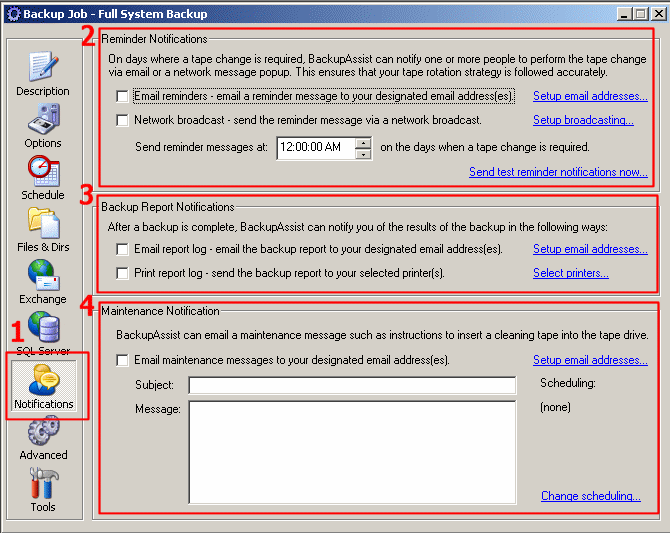Enable the Email report log checkbox
This screenshot has height=533, width=670.
(122, 249)
